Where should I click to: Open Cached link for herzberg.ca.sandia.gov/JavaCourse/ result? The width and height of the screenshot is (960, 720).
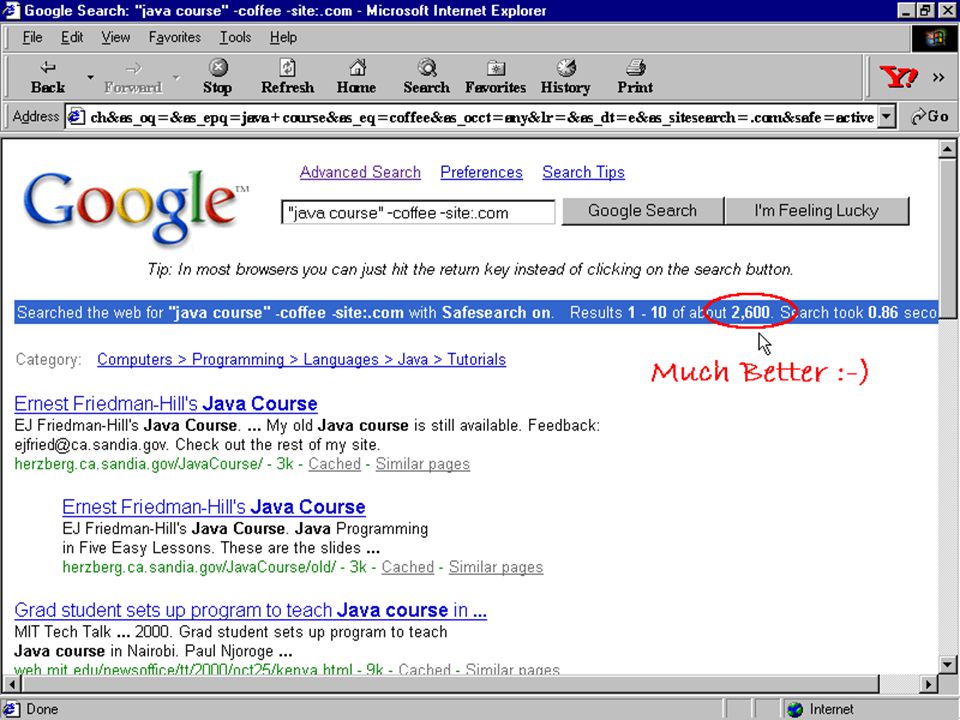click(334, 464)
